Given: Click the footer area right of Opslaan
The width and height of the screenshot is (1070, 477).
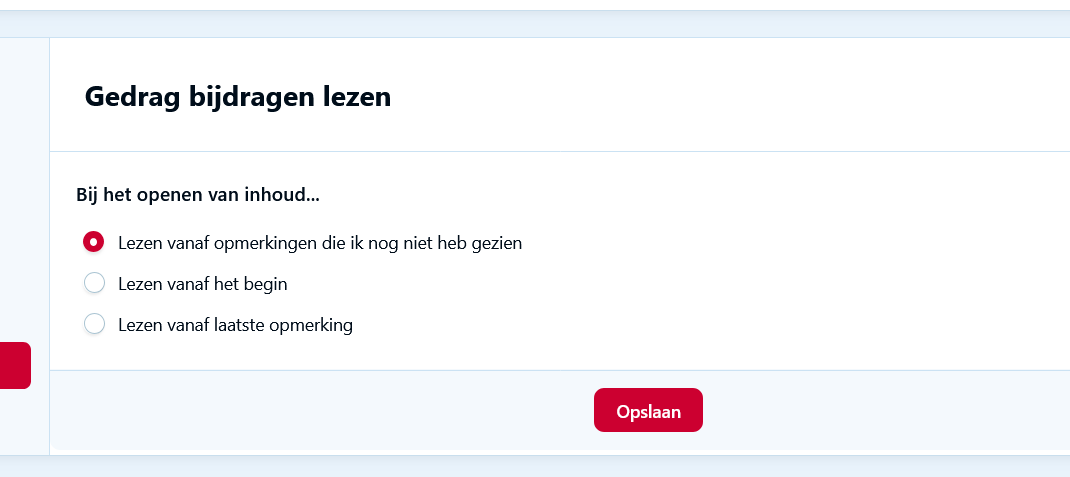Looking at the screenshot, I should pyautogui.click(x=880, y=411).
